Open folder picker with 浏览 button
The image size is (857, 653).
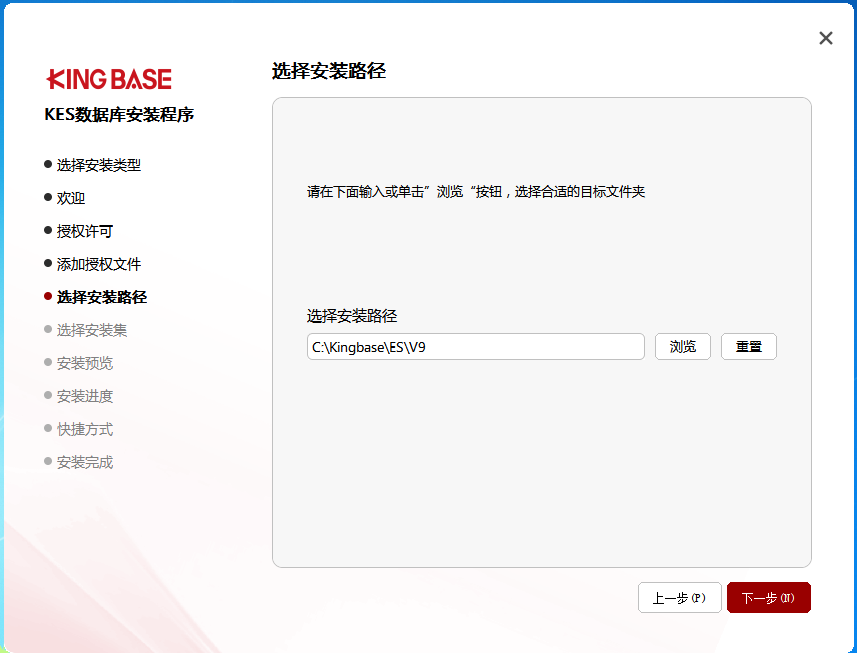pos(683,346)
